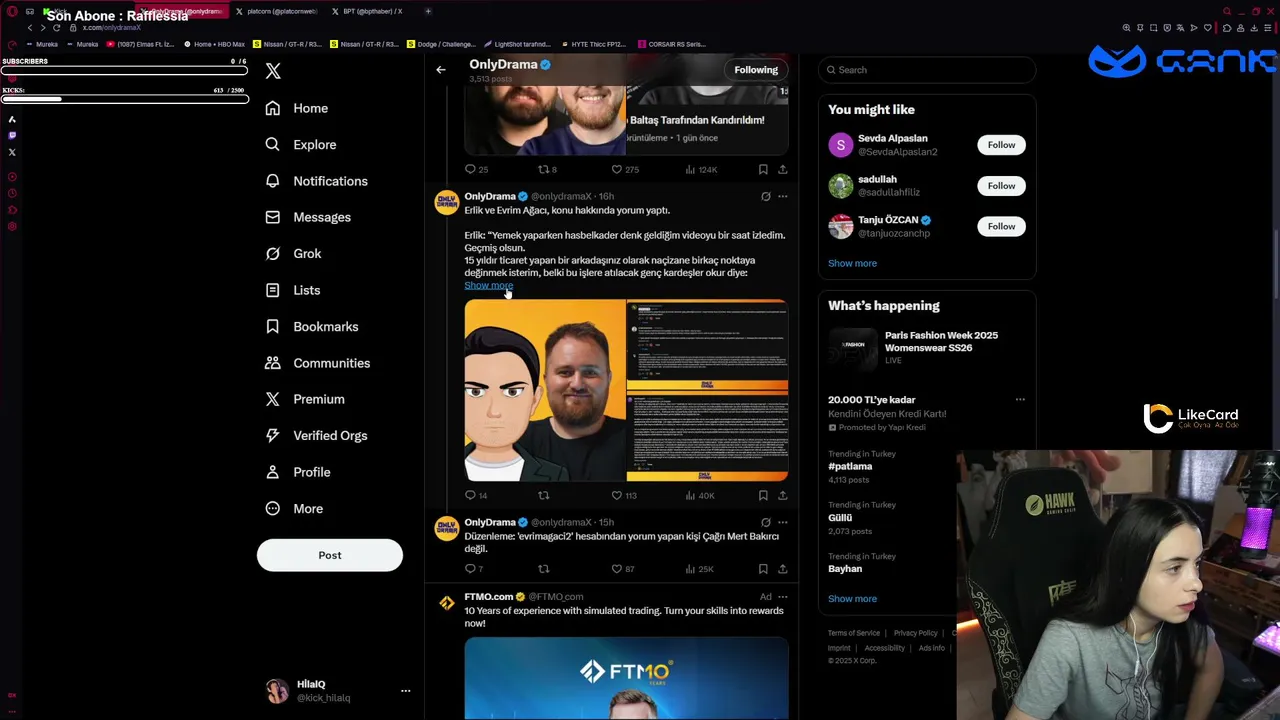Open Bookmarks in the sidebar
Viewport: 1280px width, 720px height.
click(311, 327)
